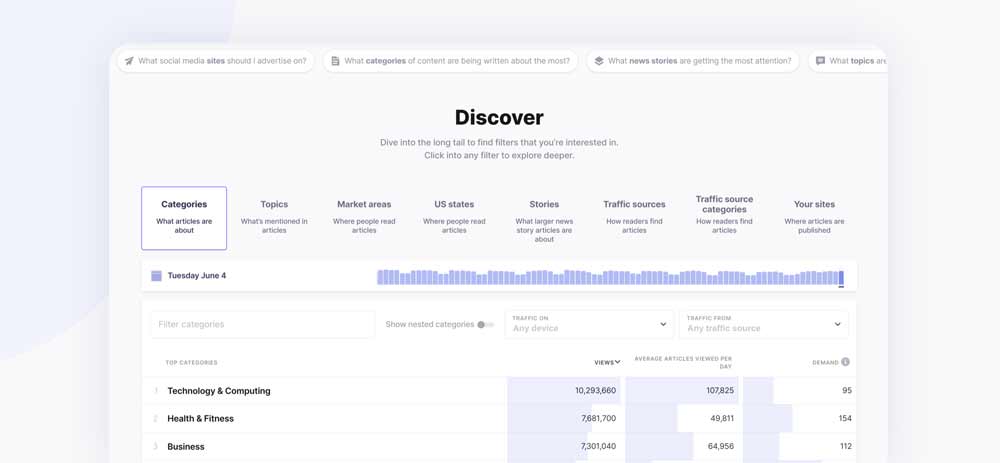Open the Business category row
The height and width of the screenshot is (463, 1000).
coord(499,446)
